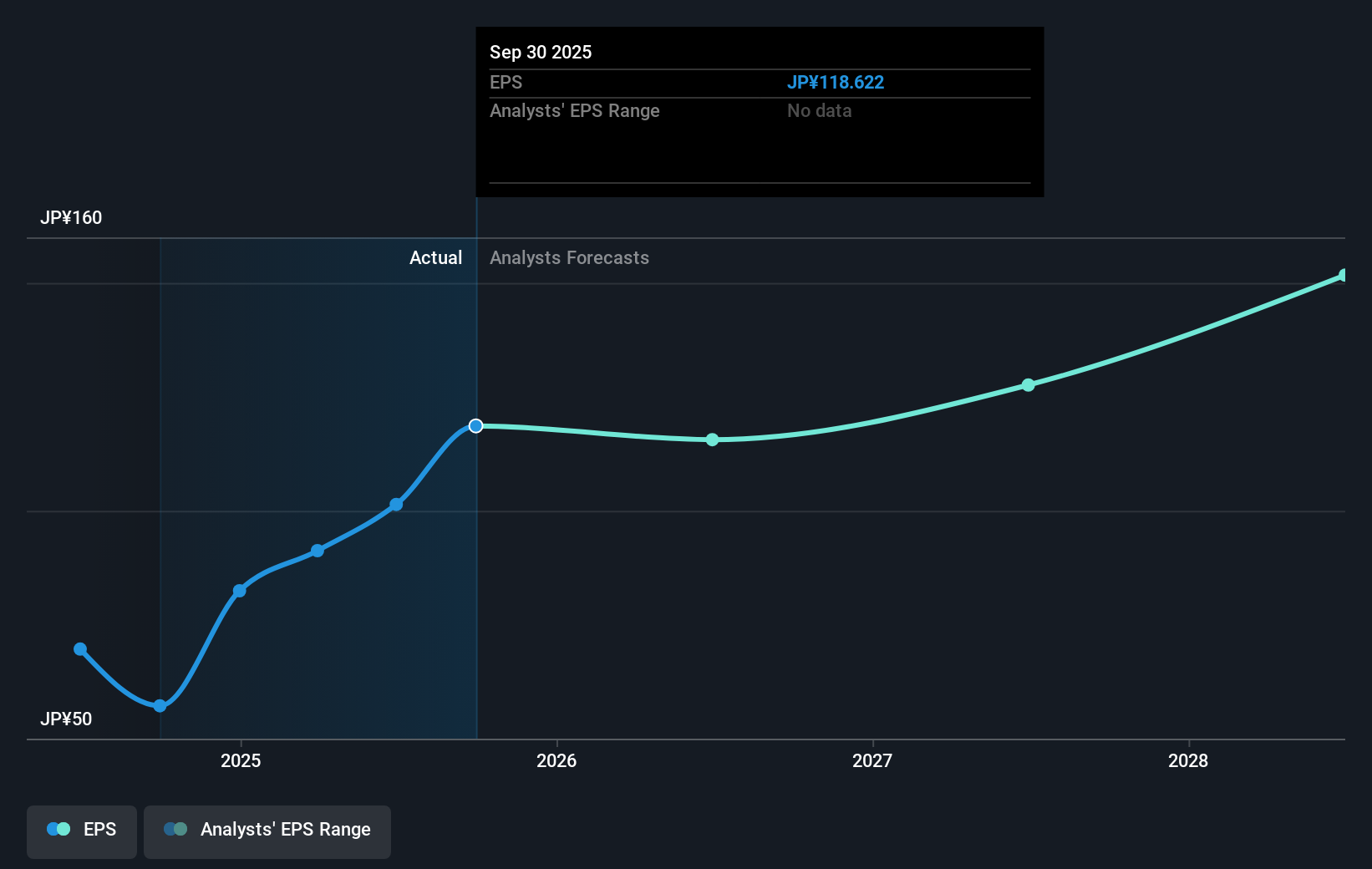Select the mid-2026 forecast data point
Image resolution: width=1372 pixels, height=869 pixels.
pyautogui.click(x=712, y=440)
